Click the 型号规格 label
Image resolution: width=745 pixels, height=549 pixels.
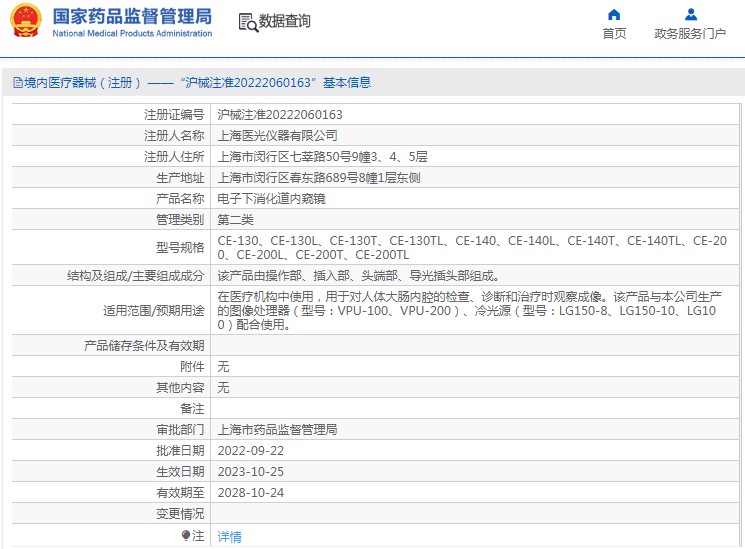(180, 248)
